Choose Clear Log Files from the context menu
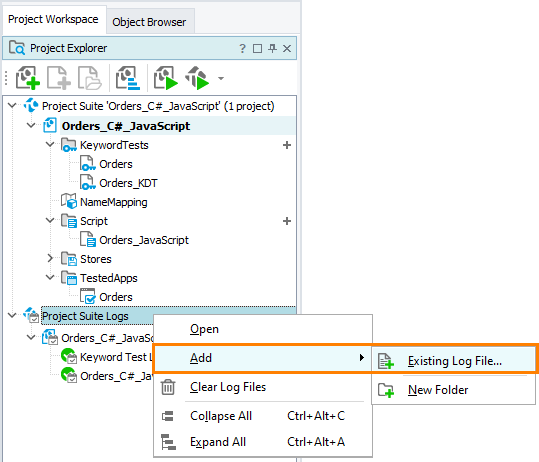This screenshot has width=539, height=462. pos(263,387)
